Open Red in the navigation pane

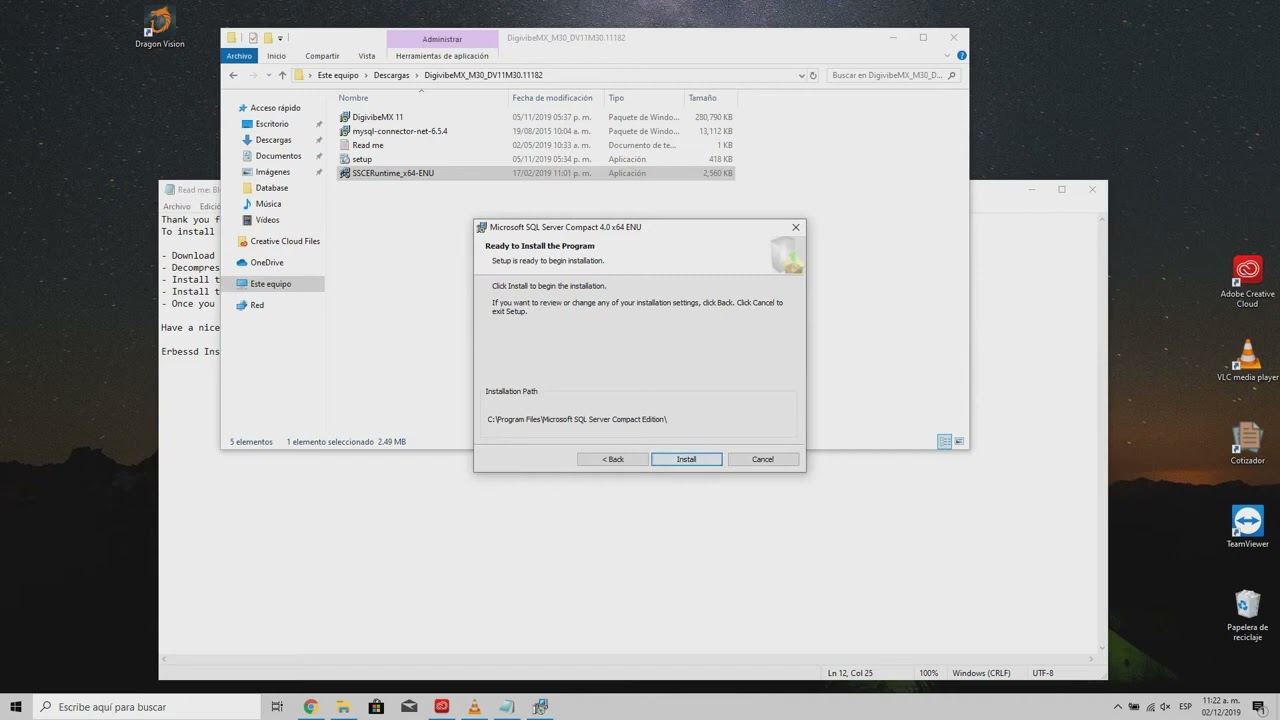(x=257, y=305)
